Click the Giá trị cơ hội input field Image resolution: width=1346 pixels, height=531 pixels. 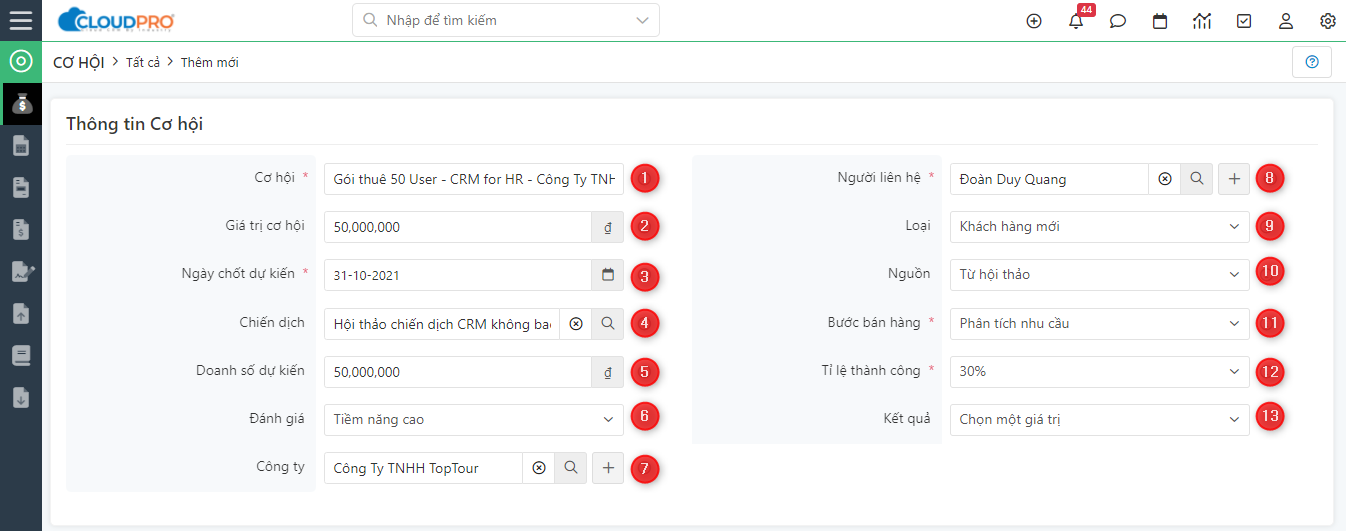[x=458, y=227]
